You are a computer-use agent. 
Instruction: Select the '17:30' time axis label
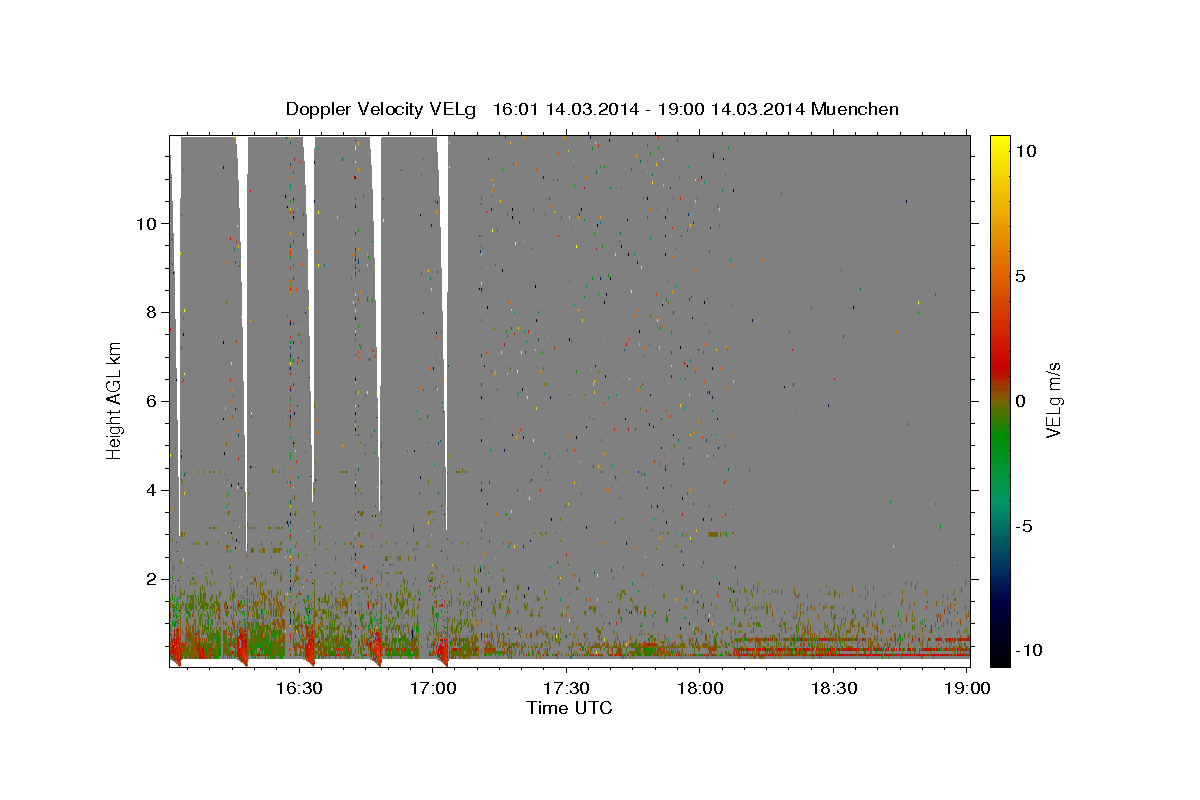(567, 688)
